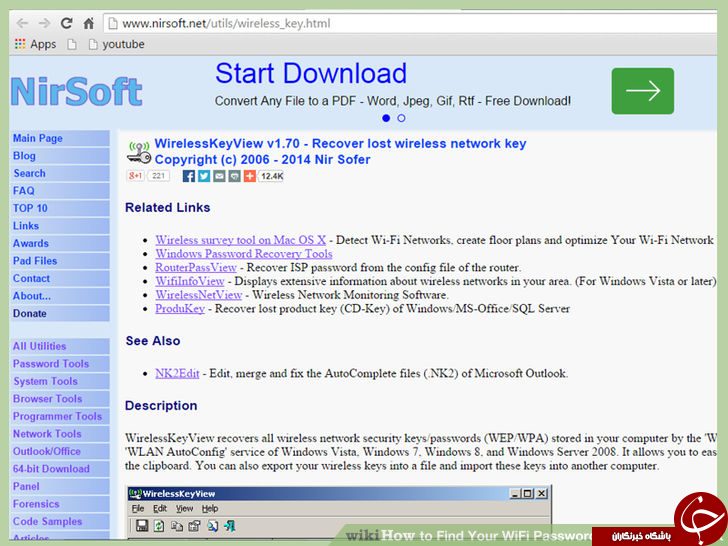Open Edit menu in WirelessKeyView screenshot
The width and height of the screenshot is (728, 546).
[160, 509]
